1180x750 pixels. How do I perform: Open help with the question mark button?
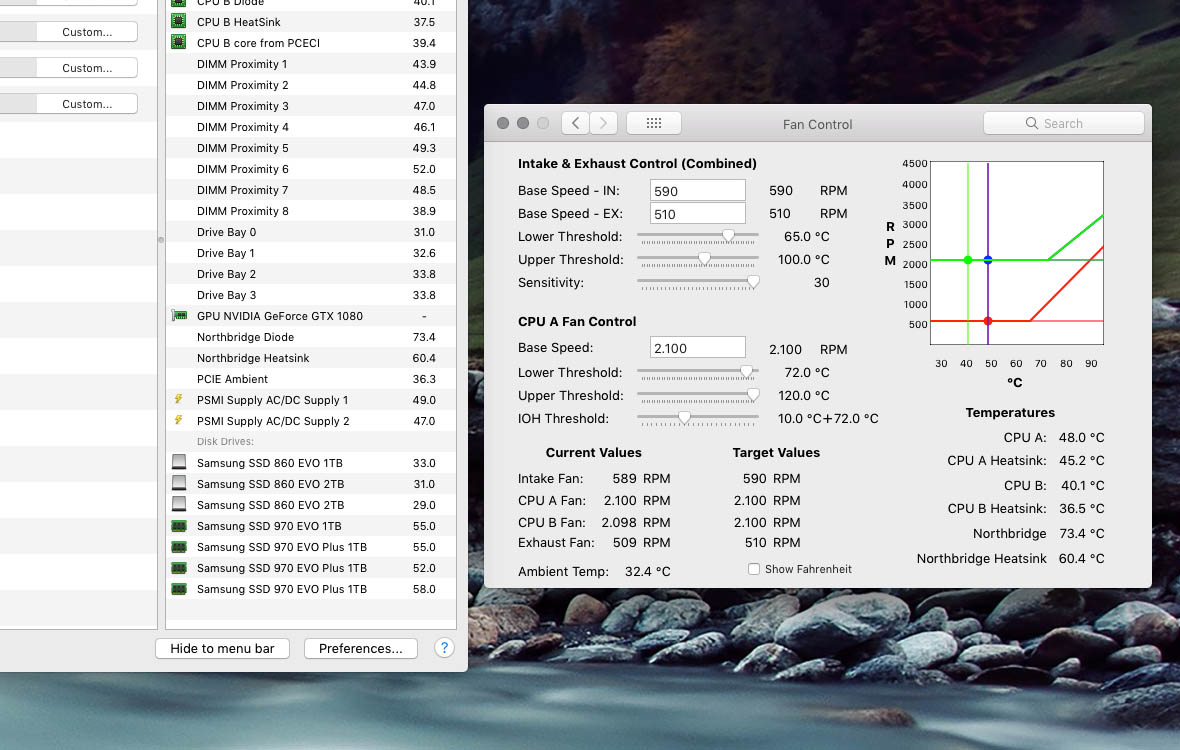pyautogui.click(x=445, y=648)
